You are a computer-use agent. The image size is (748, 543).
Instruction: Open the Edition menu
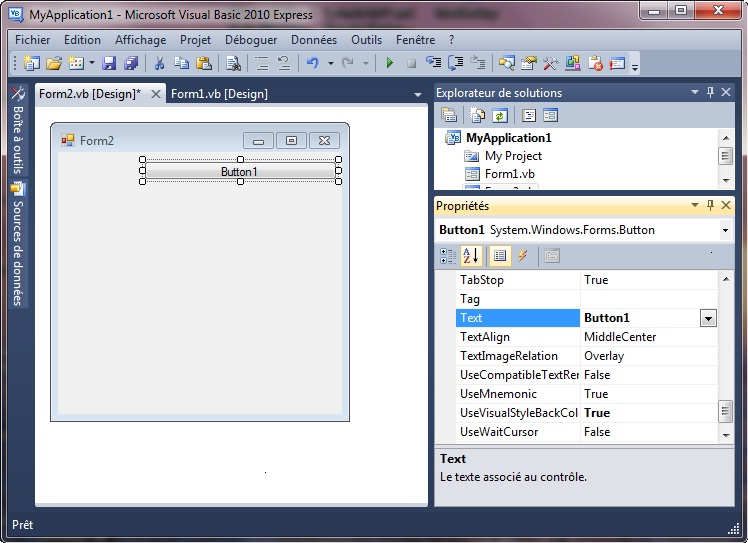82,40
